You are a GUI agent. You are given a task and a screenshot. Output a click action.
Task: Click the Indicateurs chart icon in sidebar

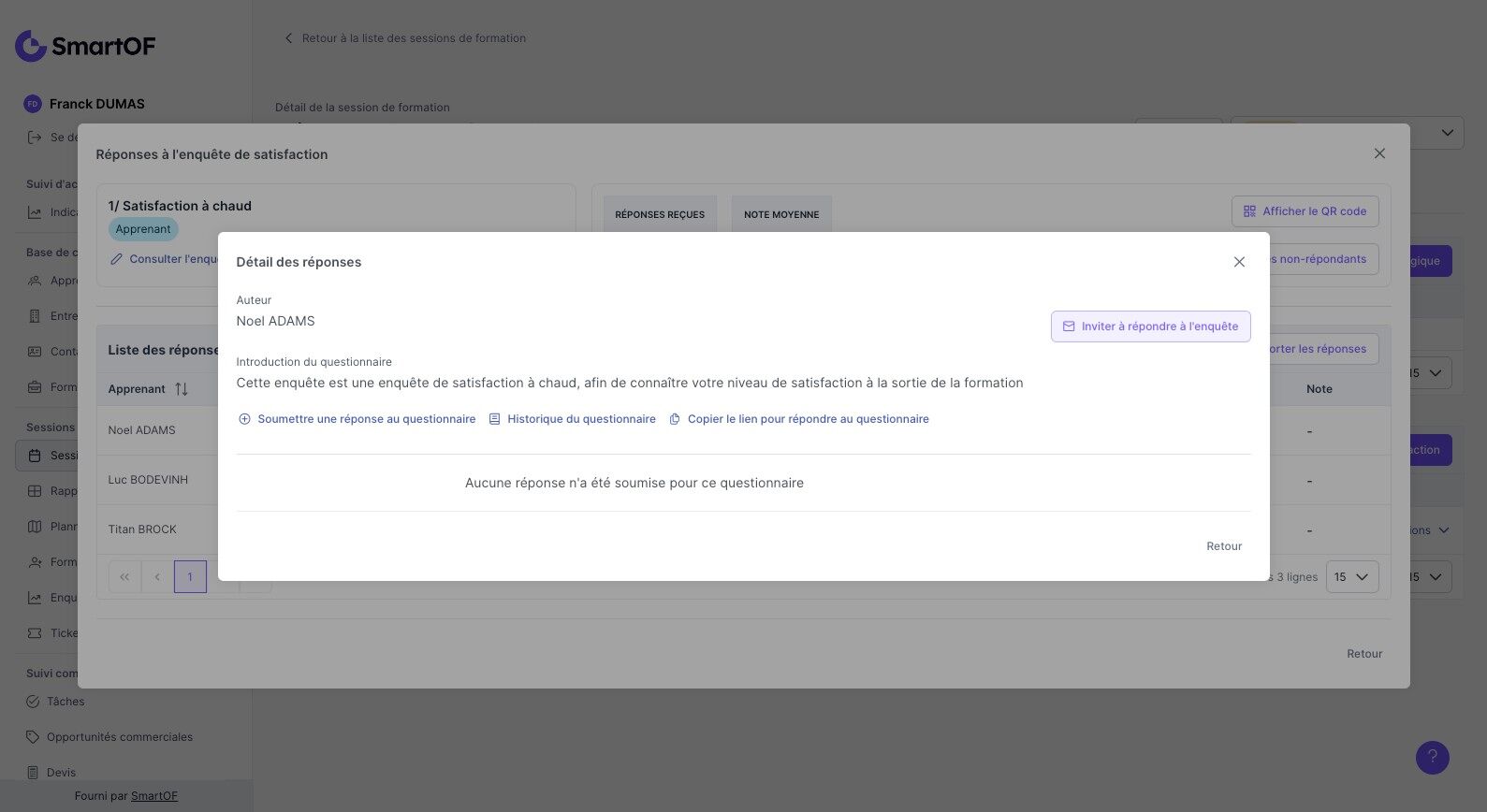coord(35,212)
